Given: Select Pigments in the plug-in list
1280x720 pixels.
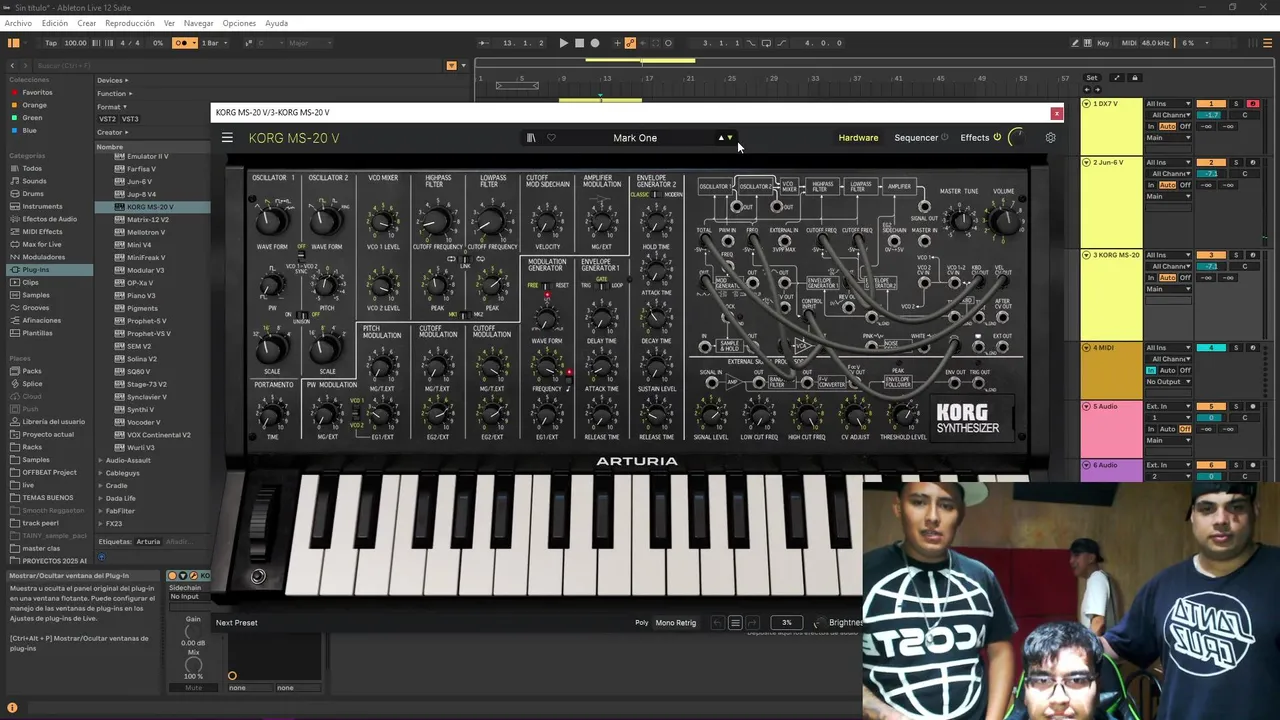Looking at the screenshot, I should pos(142,308).
